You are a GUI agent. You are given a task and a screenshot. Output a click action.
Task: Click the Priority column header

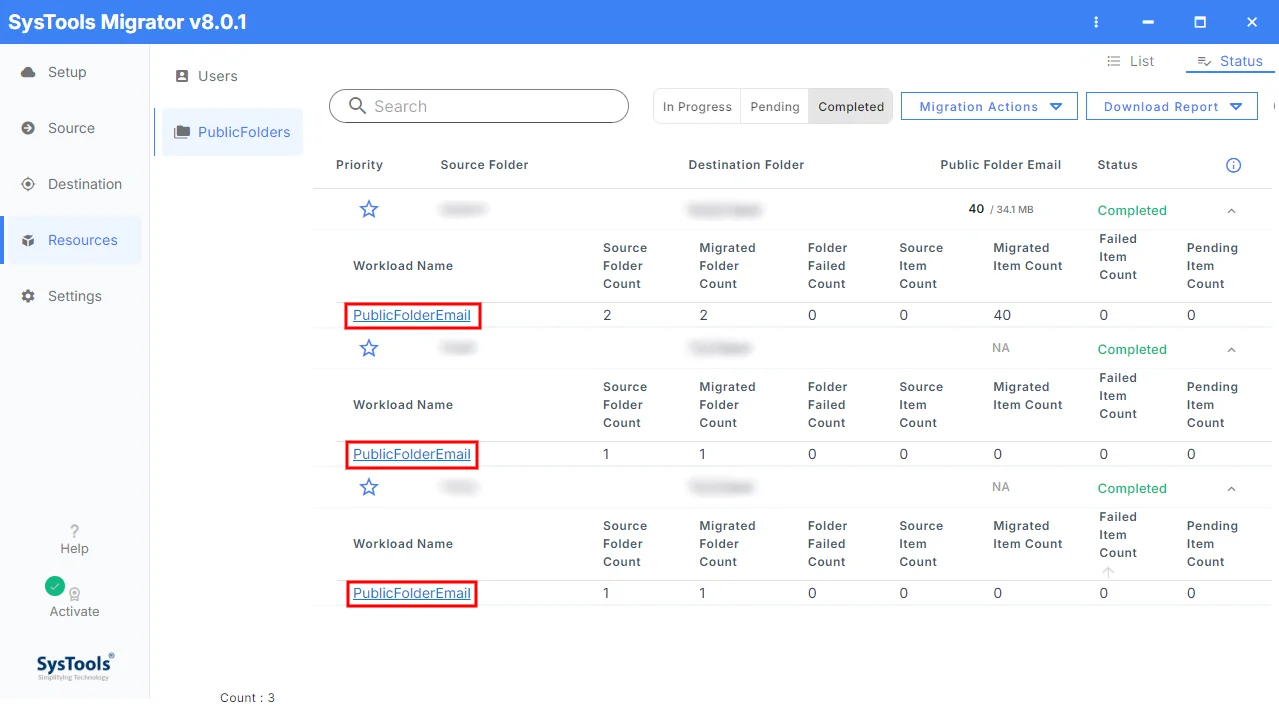coord(359,165)
